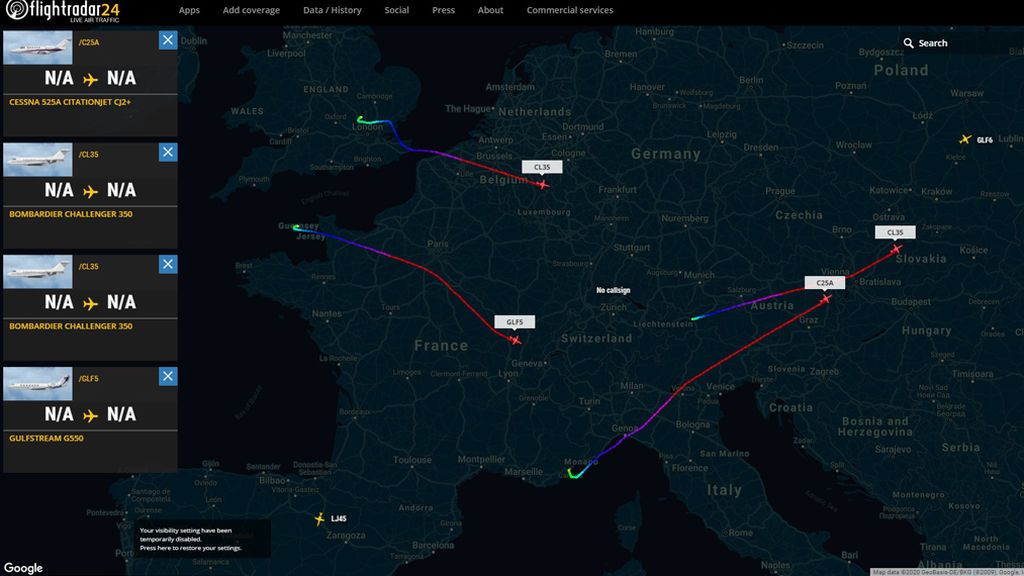Click the Search magnifier icon
Screen dimensions: 1024x576
(908, 43)
